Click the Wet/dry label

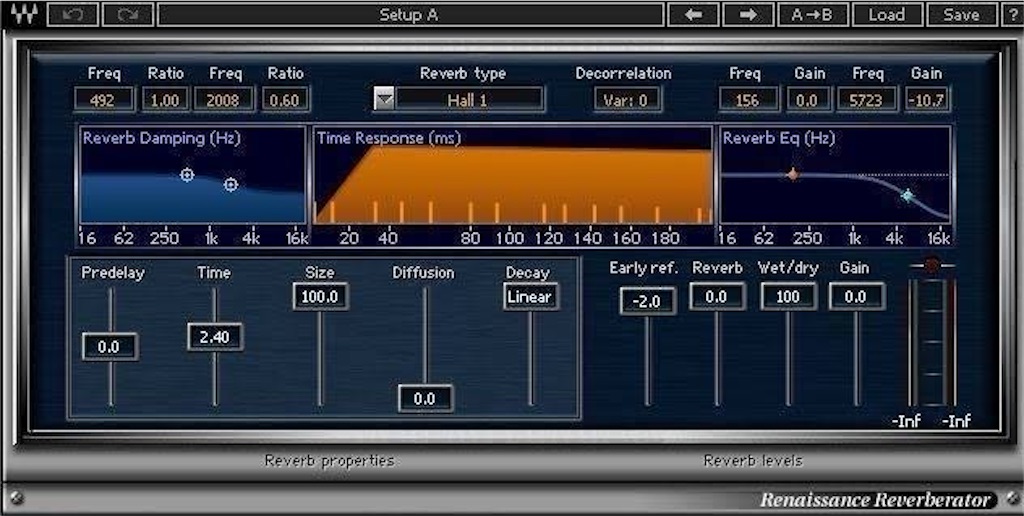(788, 268)
